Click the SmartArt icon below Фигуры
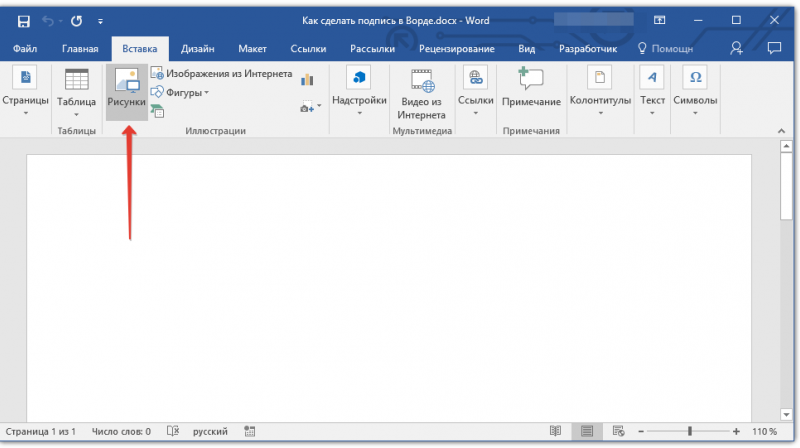This screenshot has height=448, width=800. pos(157,111)
